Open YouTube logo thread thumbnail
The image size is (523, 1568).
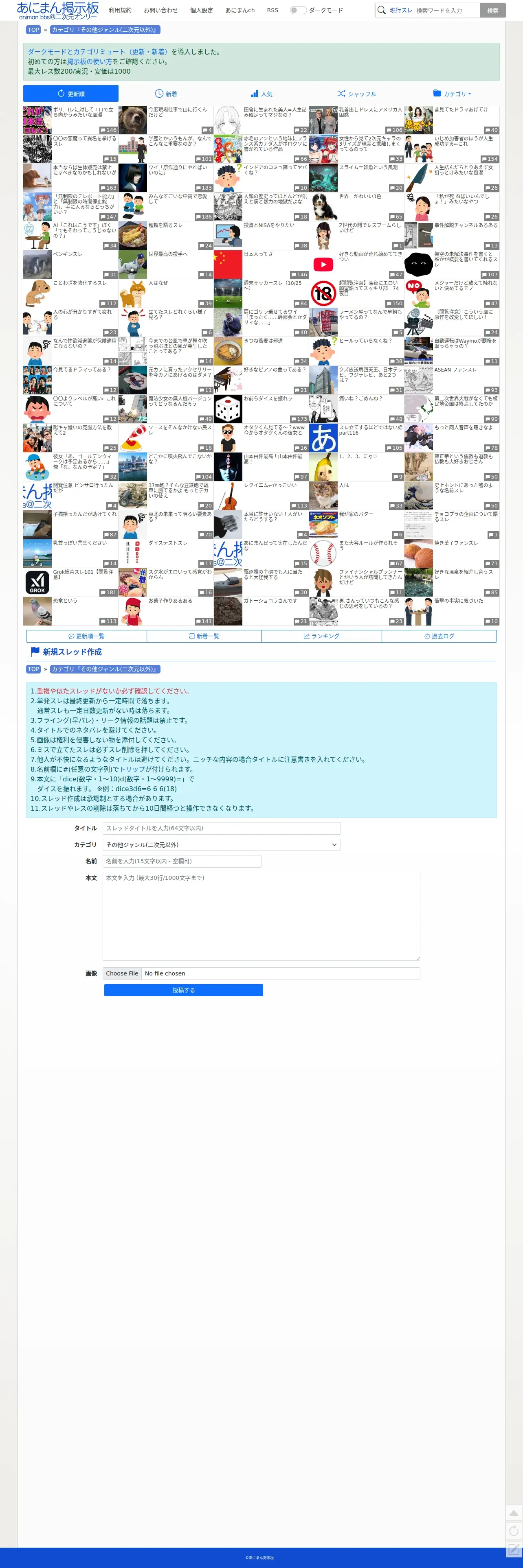(x=323, y=264)
